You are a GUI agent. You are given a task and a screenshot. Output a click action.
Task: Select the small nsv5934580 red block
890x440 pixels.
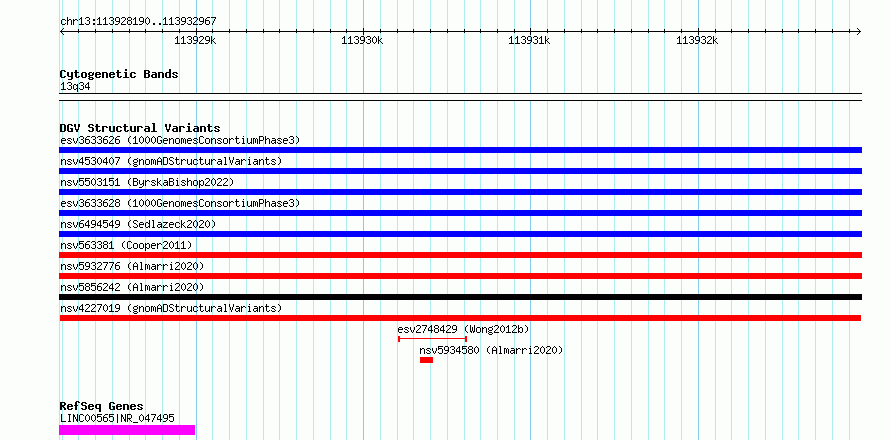426,360
